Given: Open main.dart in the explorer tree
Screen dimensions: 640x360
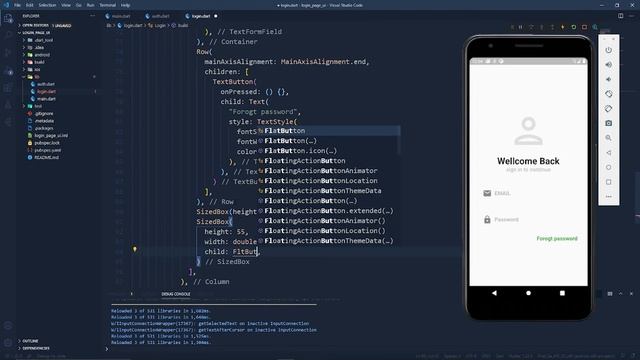Looking at the screenshot, I should [46, 99].
